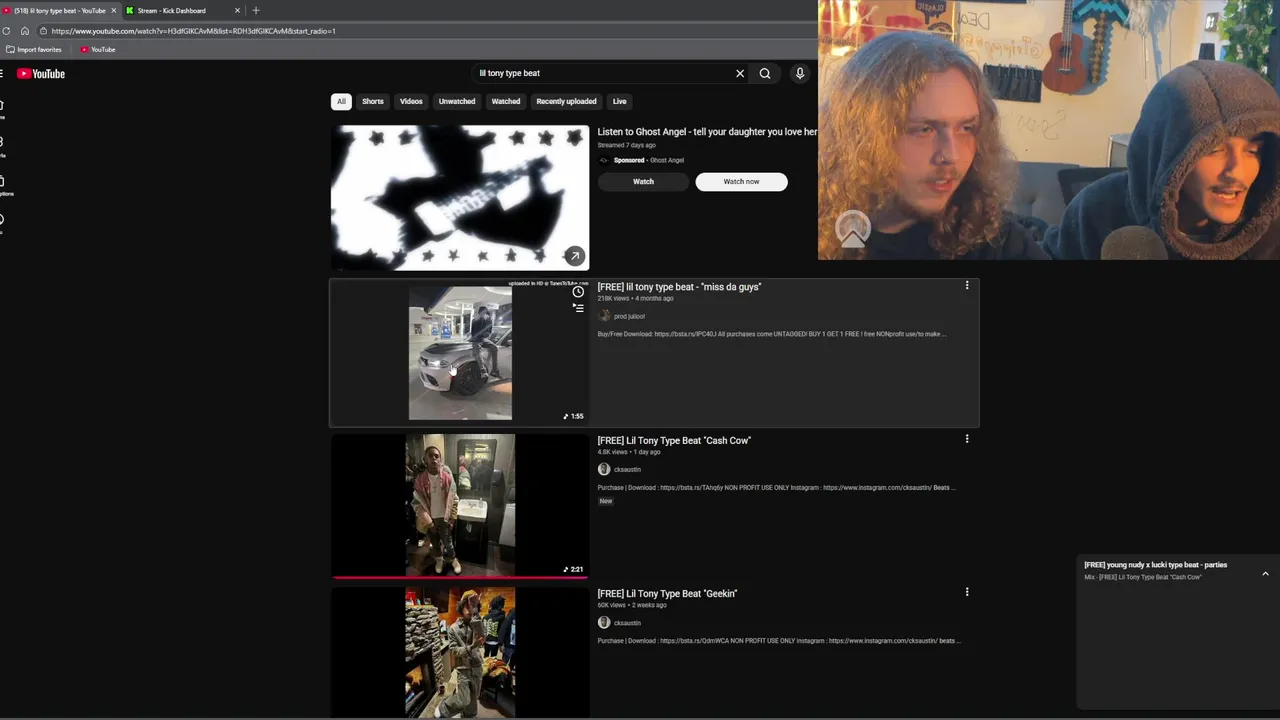Open the Ghost Angel sponsored title
1280x720 pixels.
coord(707,132)
